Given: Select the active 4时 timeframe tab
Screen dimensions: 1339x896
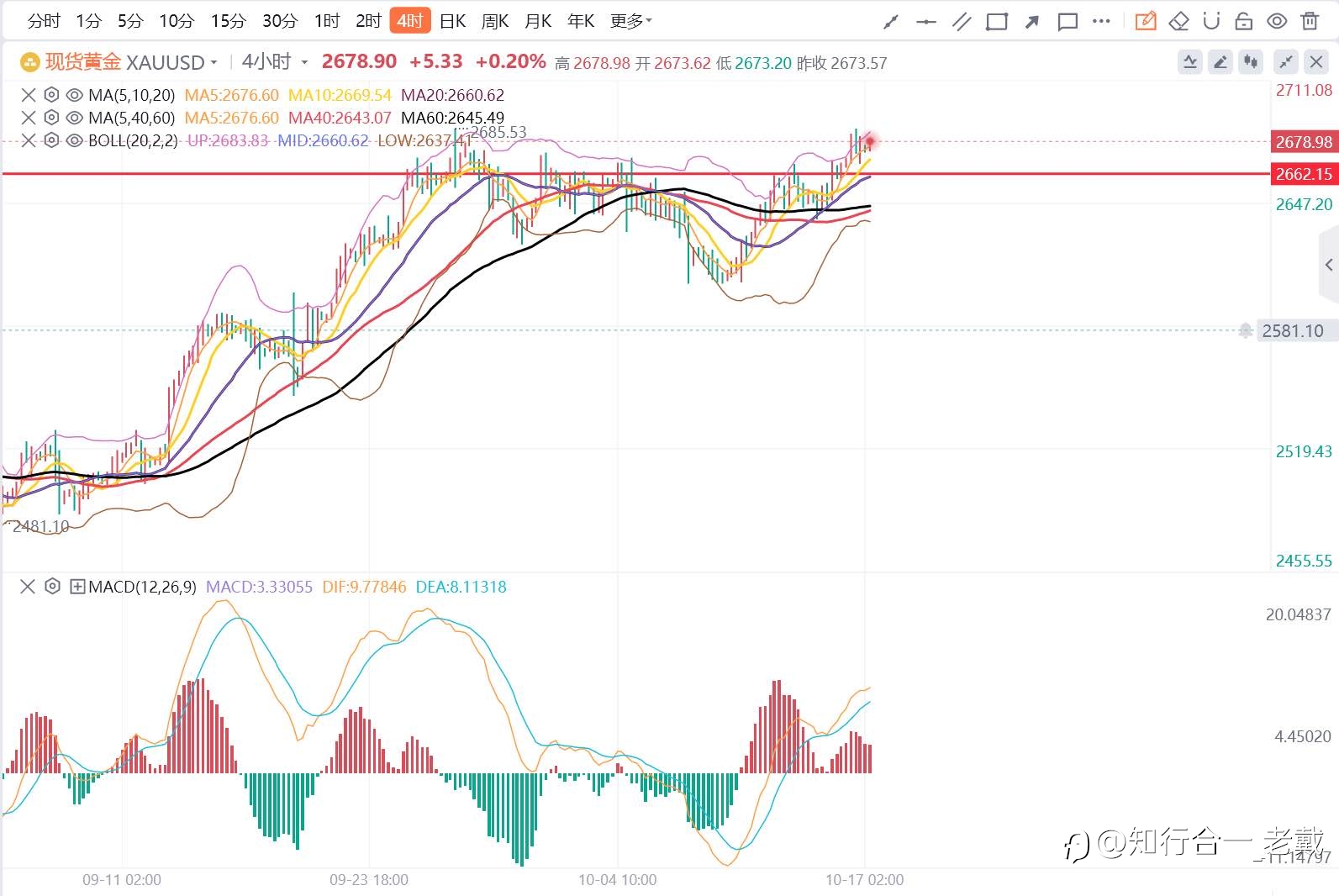Looking at the screenshot, I should (410, 21).
